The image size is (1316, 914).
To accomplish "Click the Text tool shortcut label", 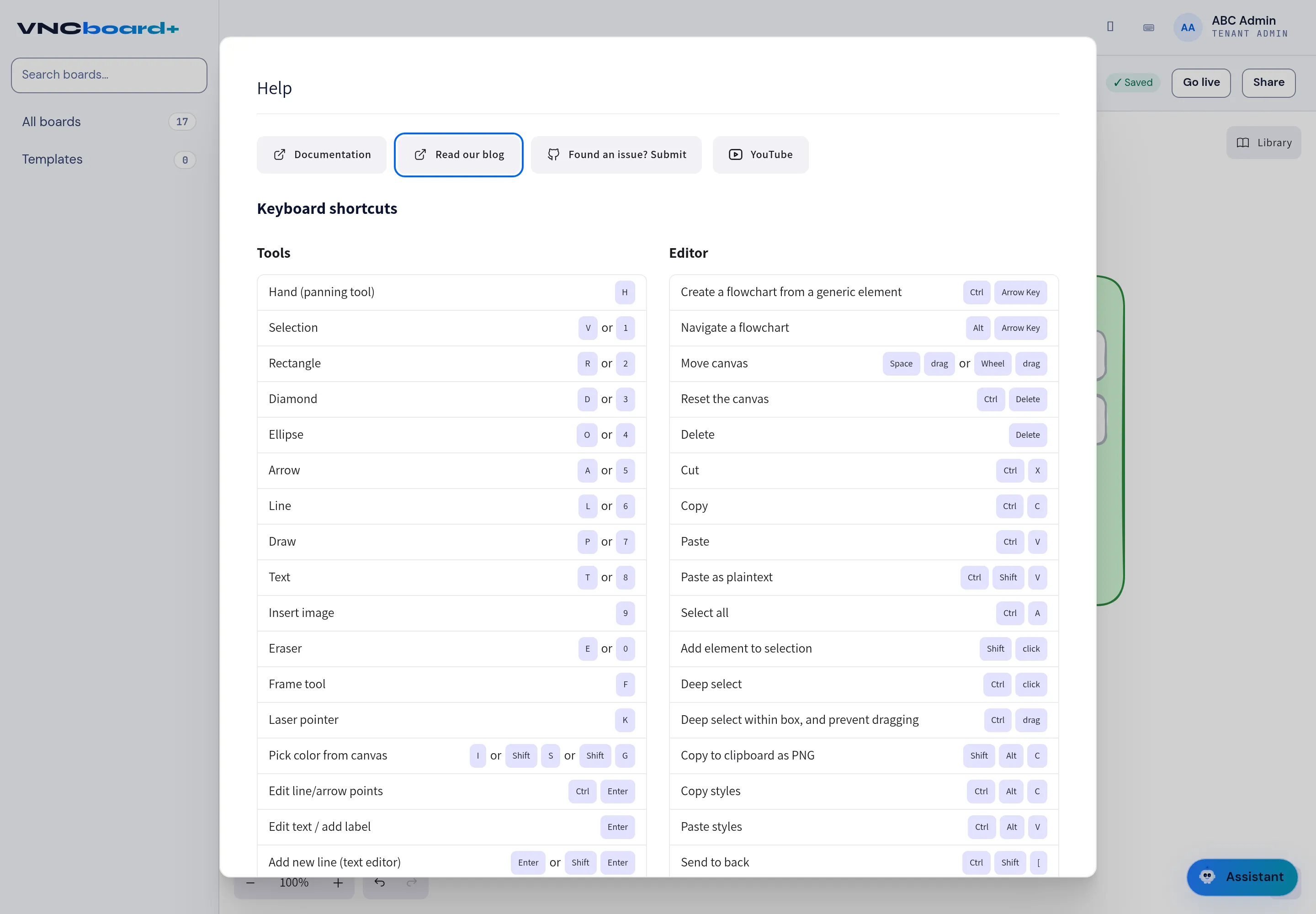I will 280,577.
